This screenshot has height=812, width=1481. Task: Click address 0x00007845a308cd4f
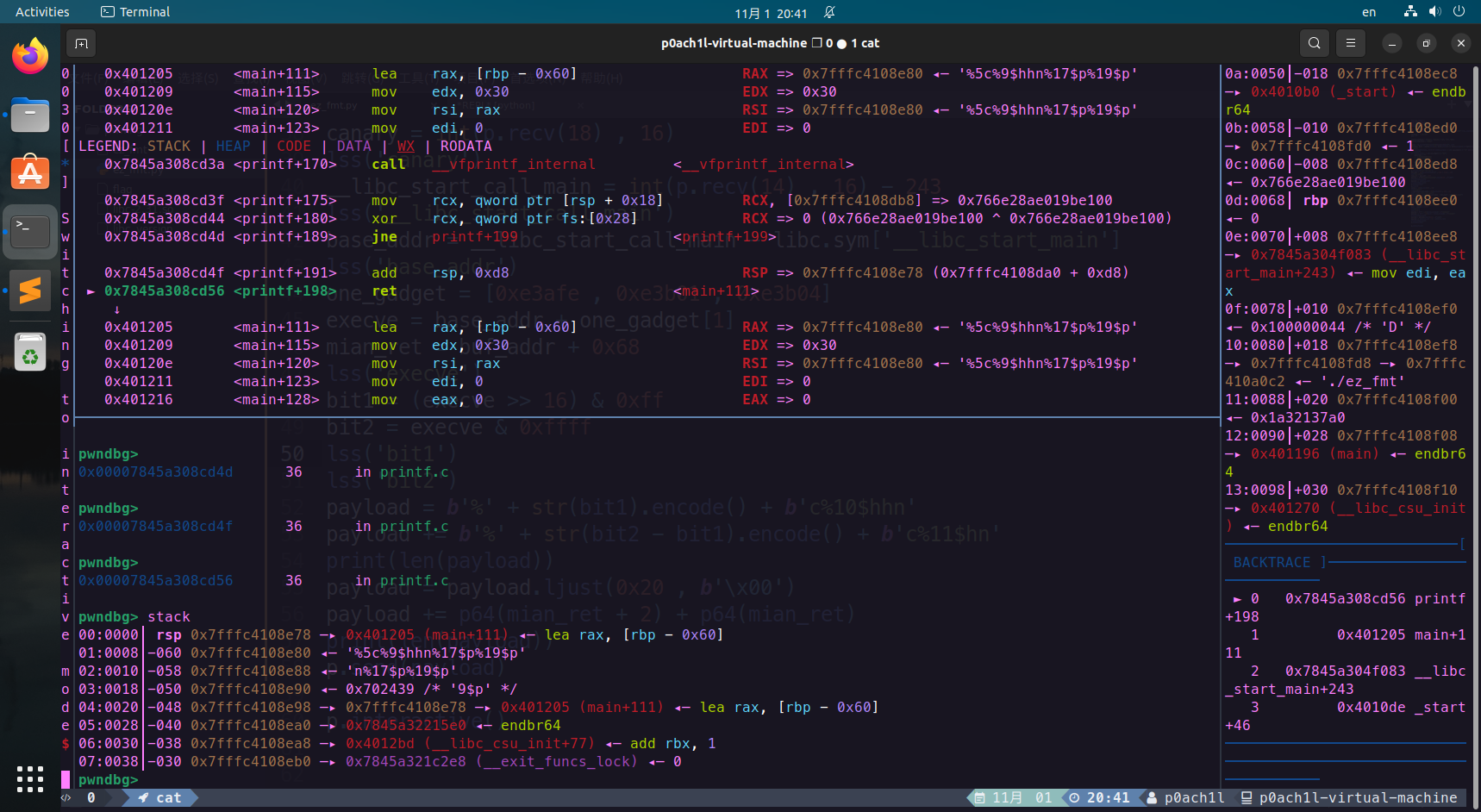(155, 527)
